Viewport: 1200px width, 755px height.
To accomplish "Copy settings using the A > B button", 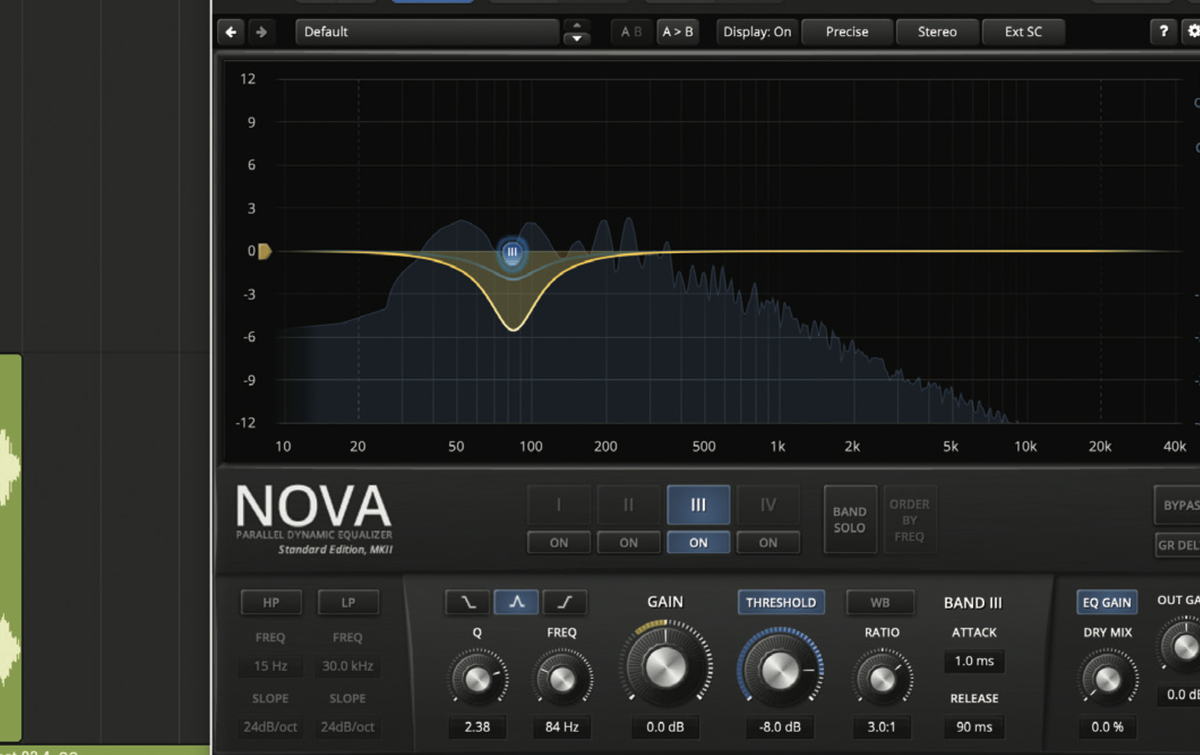I will tap(678, 31).
